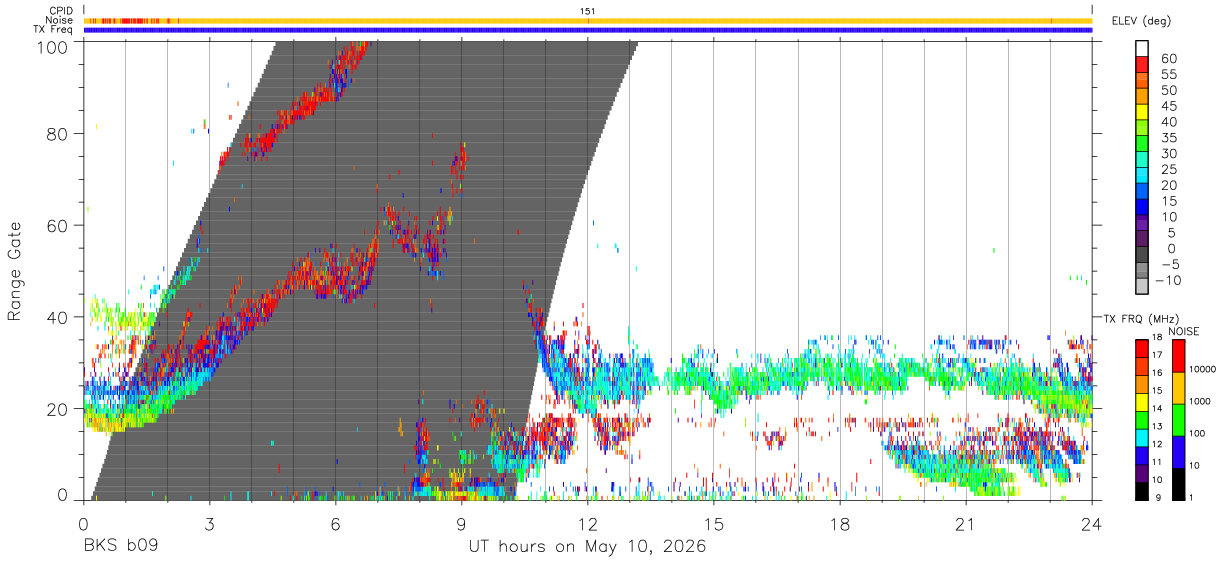Viewport: 1228px width, 567px height.
Task: Click the ELEV (deg) legend title
Action: 1140,21
